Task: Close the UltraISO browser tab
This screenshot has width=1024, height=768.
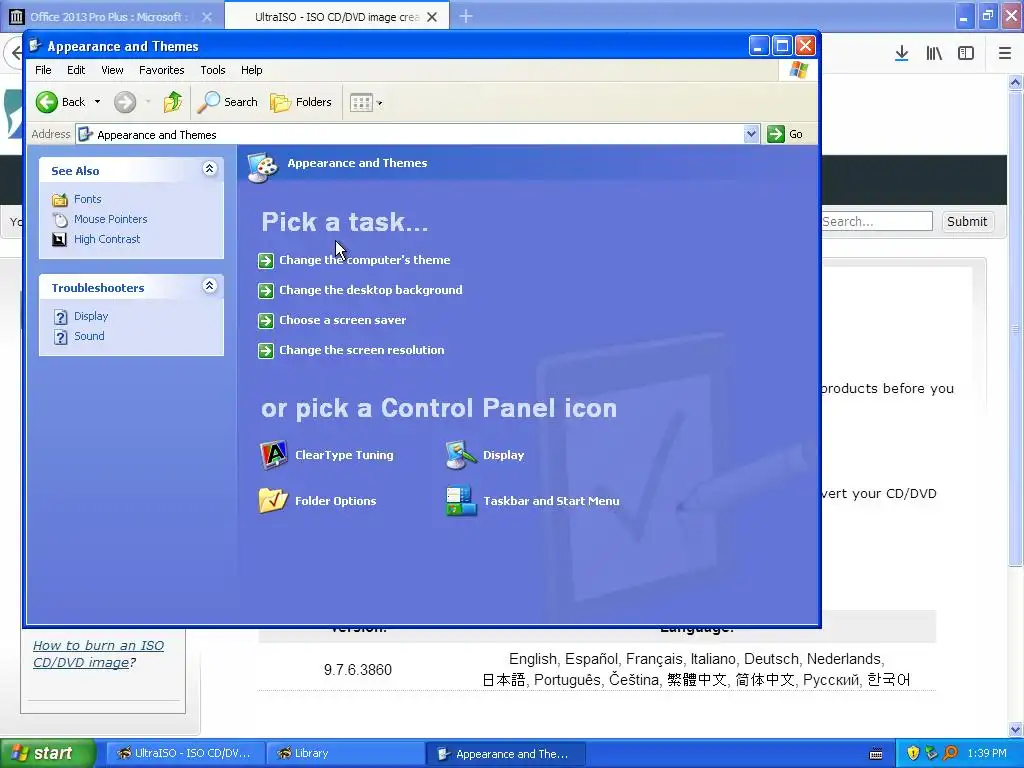Action: tap(432, 17)
